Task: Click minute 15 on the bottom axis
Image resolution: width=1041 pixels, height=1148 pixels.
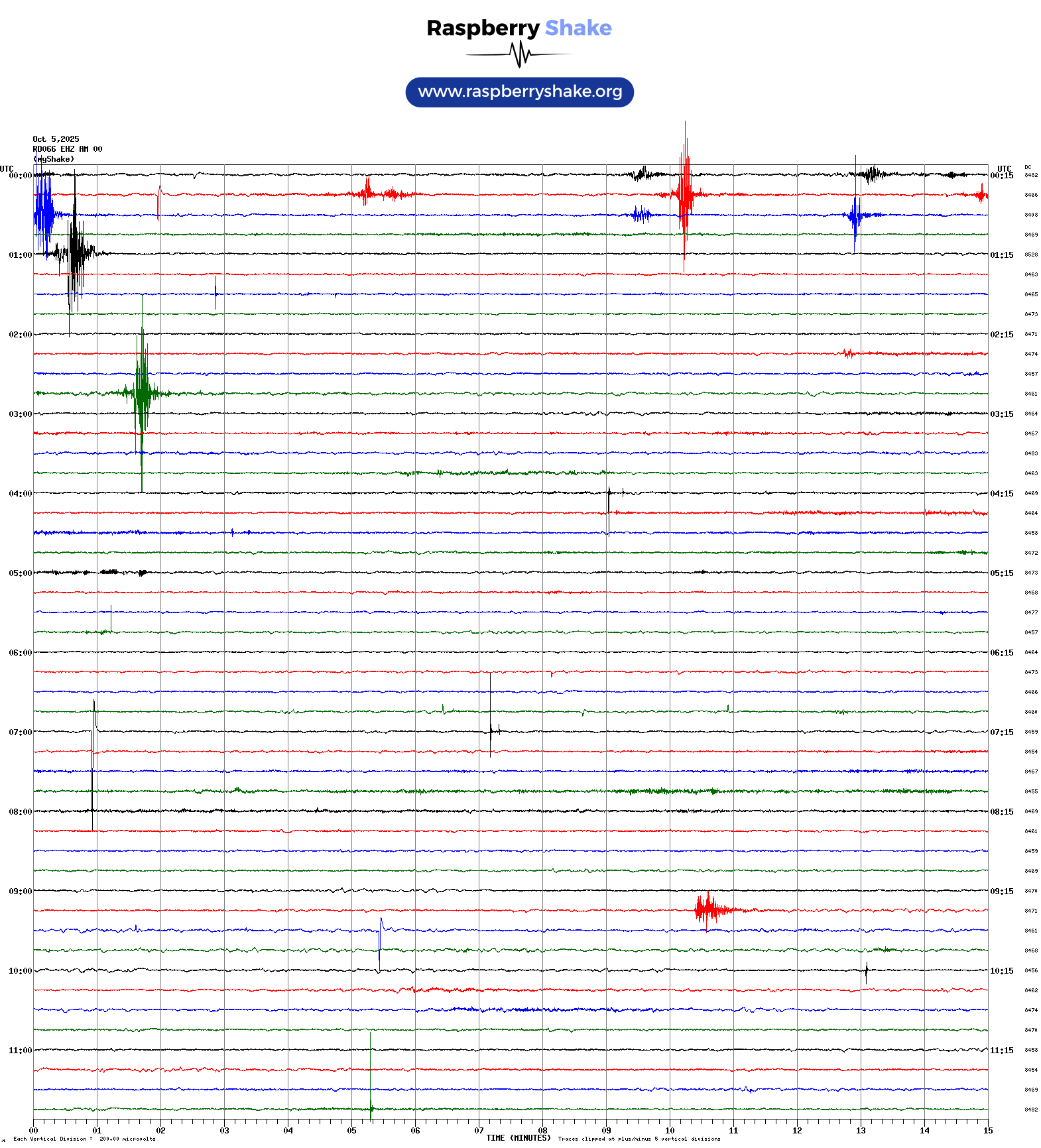Action: point(987,1131)
